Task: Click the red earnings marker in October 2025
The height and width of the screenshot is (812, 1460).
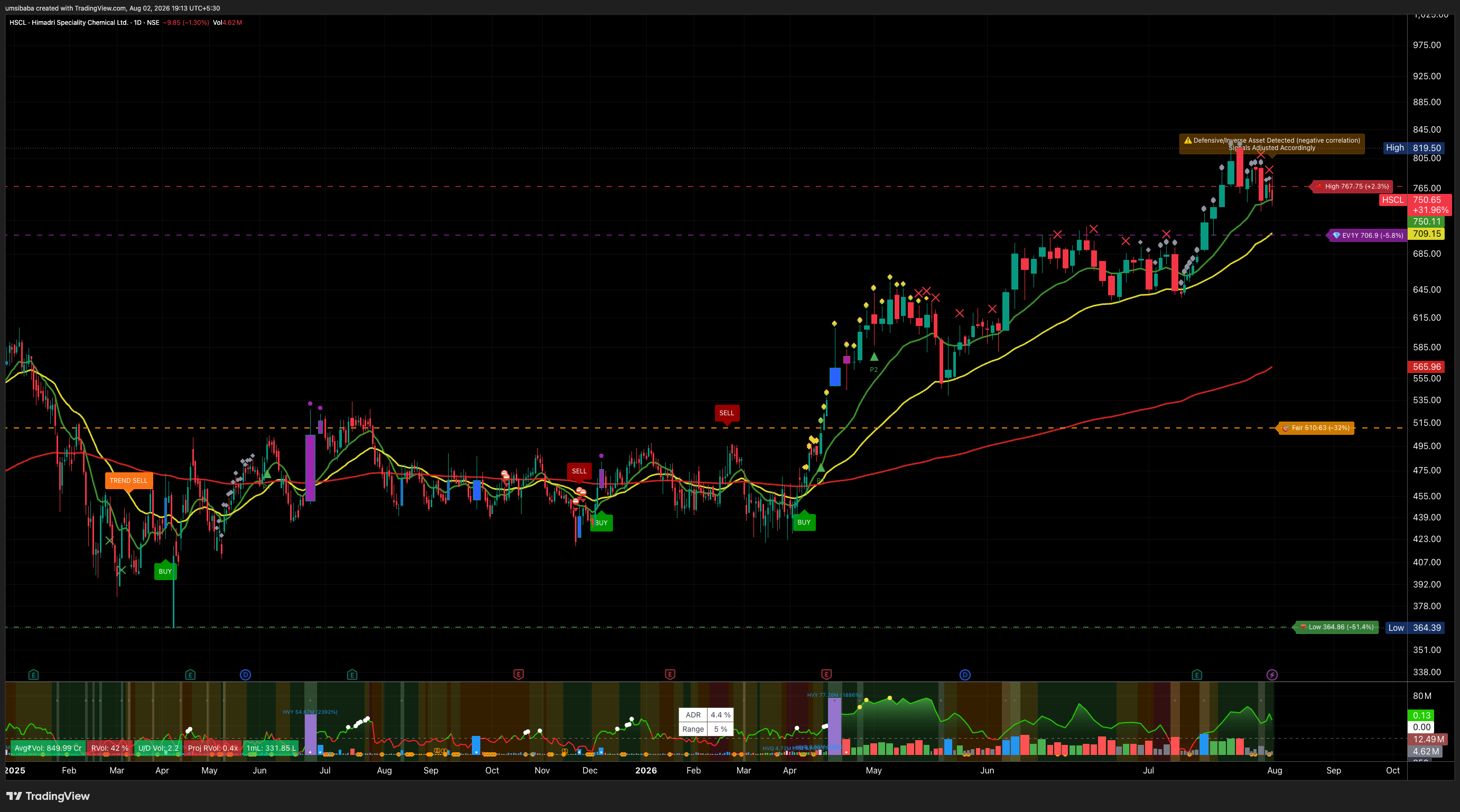Action: pyautogui.click(x=518, y=674)
